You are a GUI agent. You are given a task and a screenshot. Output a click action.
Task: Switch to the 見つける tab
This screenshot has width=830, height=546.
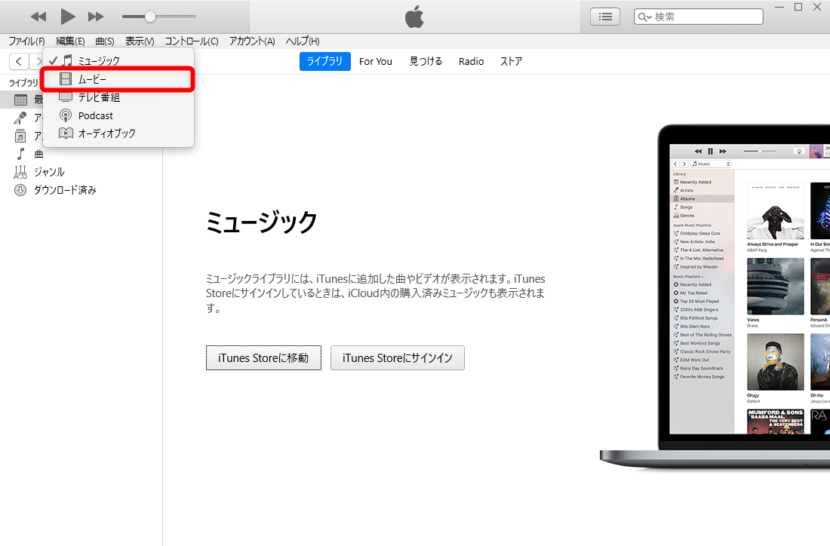coord(426,61)
